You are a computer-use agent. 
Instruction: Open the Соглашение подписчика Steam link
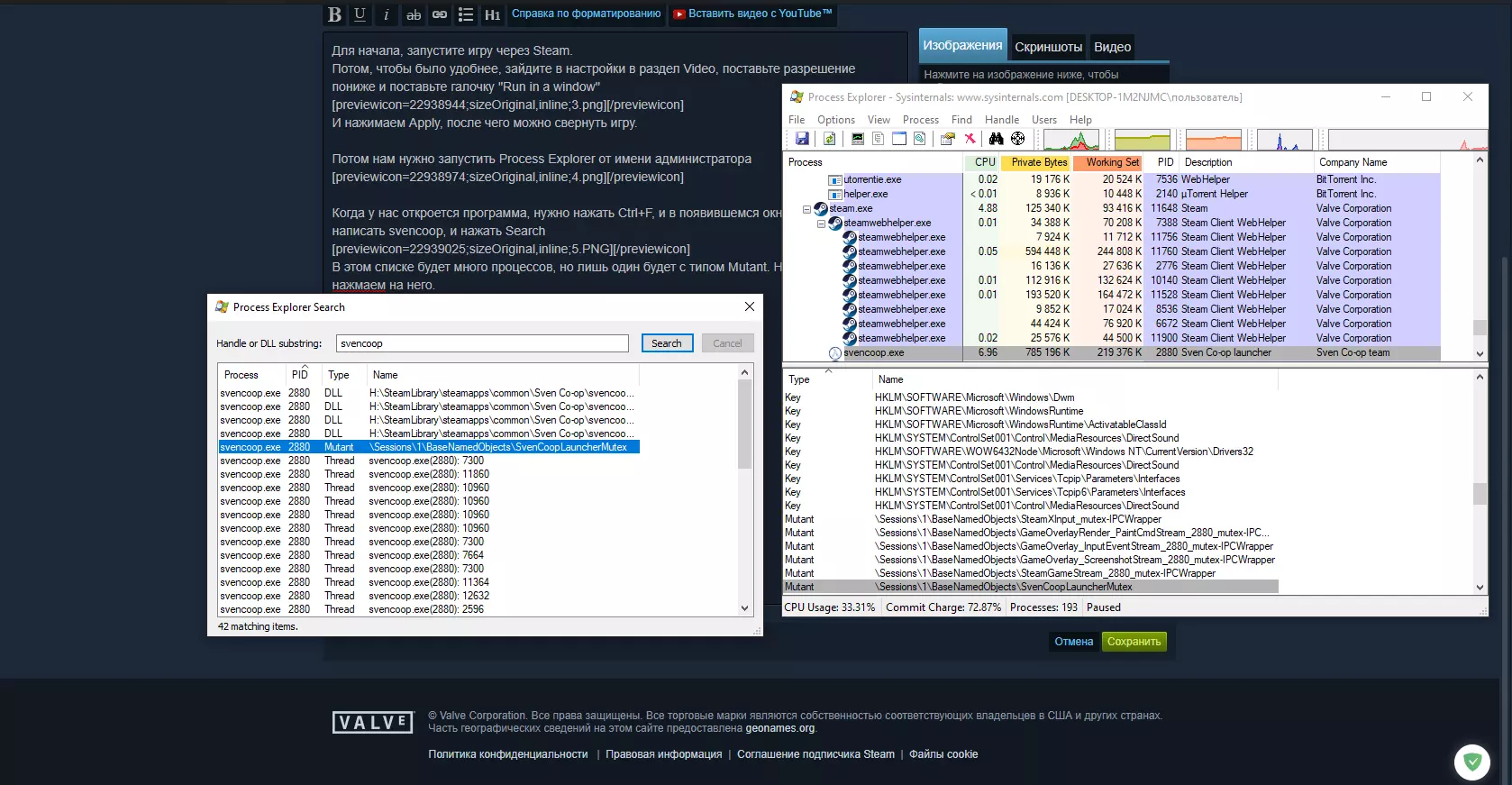[816, 754]
